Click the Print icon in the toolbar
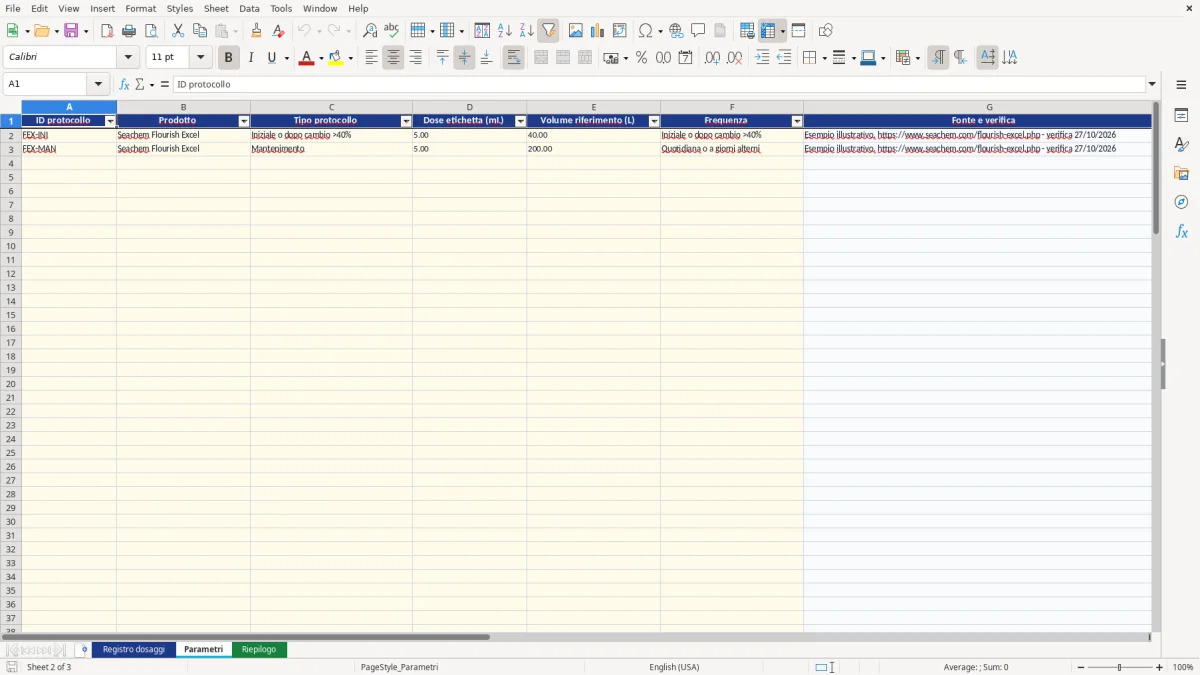Image resolution: width=1200 pixels, height=675 pixels. (x=129, y=31)
